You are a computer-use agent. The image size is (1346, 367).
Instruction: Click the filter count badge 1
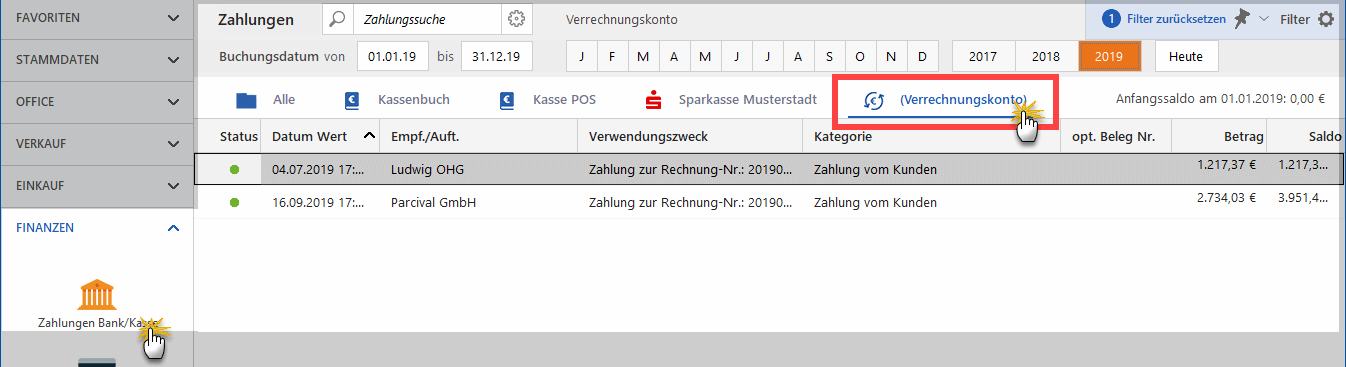pos(1110,19)
